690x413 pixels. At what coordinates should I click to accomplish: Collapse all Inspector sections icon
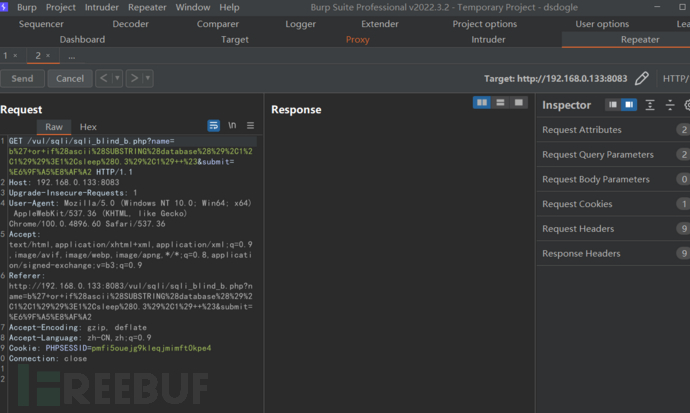(x=670, y=105)
